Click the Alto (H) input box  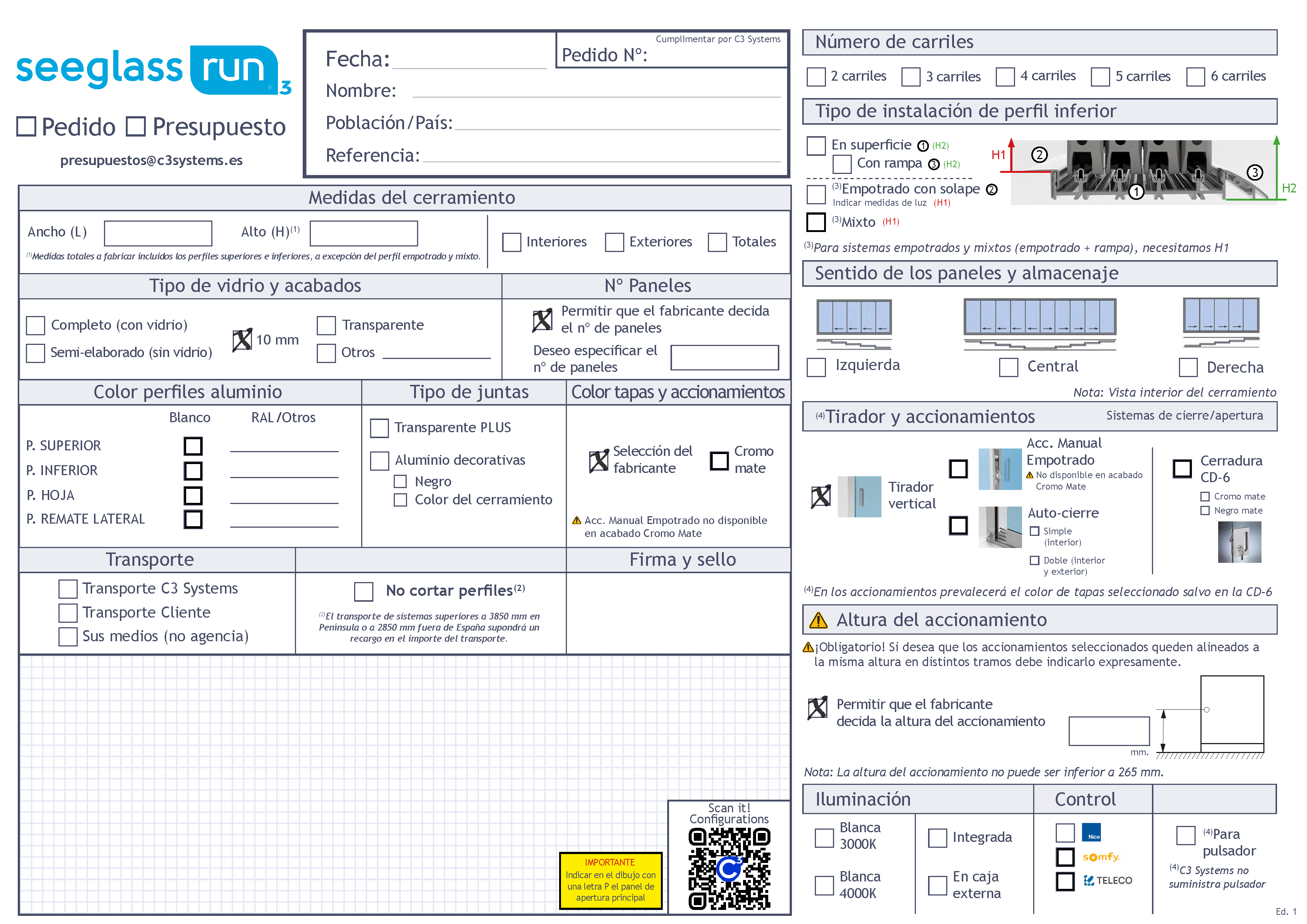(x=364, y=233)
